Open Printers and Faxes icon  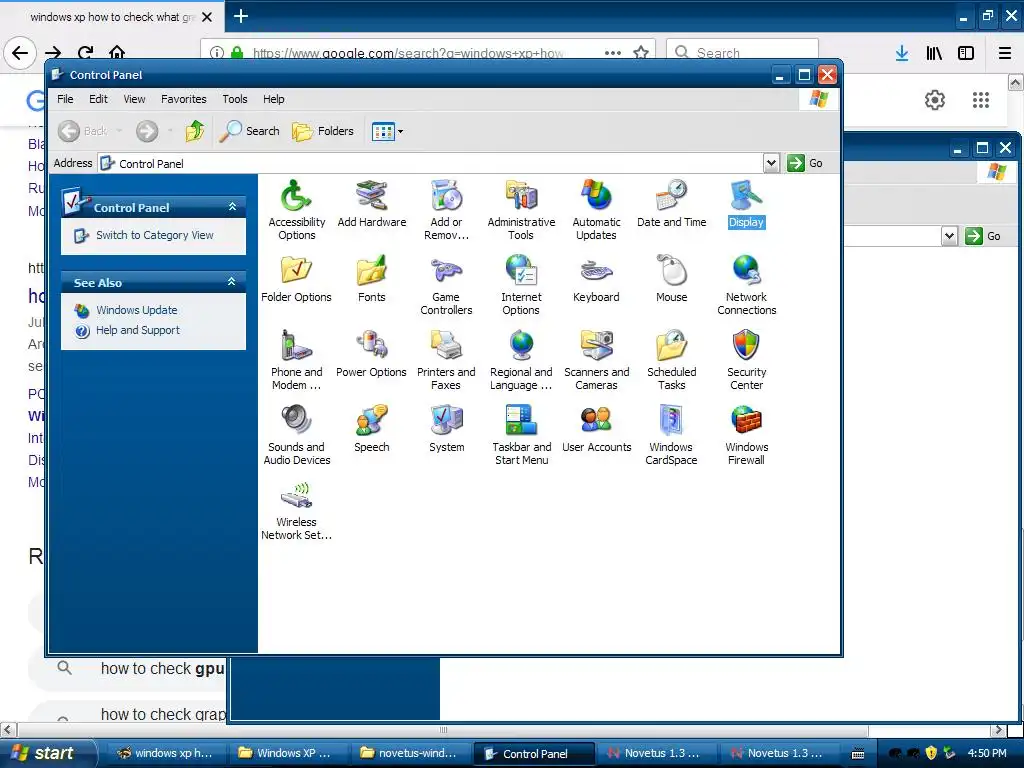[446, 360]
